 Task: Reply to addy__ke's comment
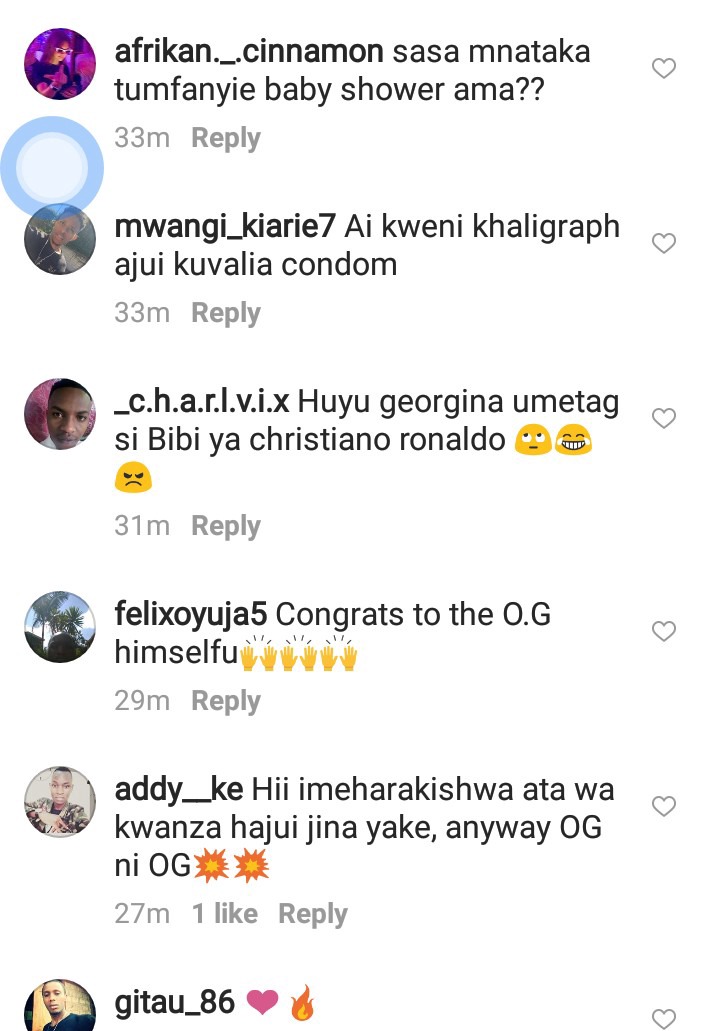point(312,914)
